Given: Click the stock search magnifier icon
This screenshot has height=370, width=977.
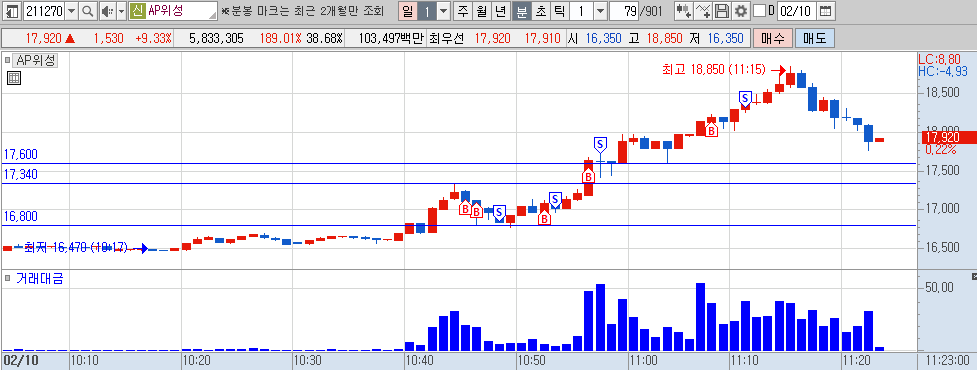Looking at the screenshot, I should (88, 11).
